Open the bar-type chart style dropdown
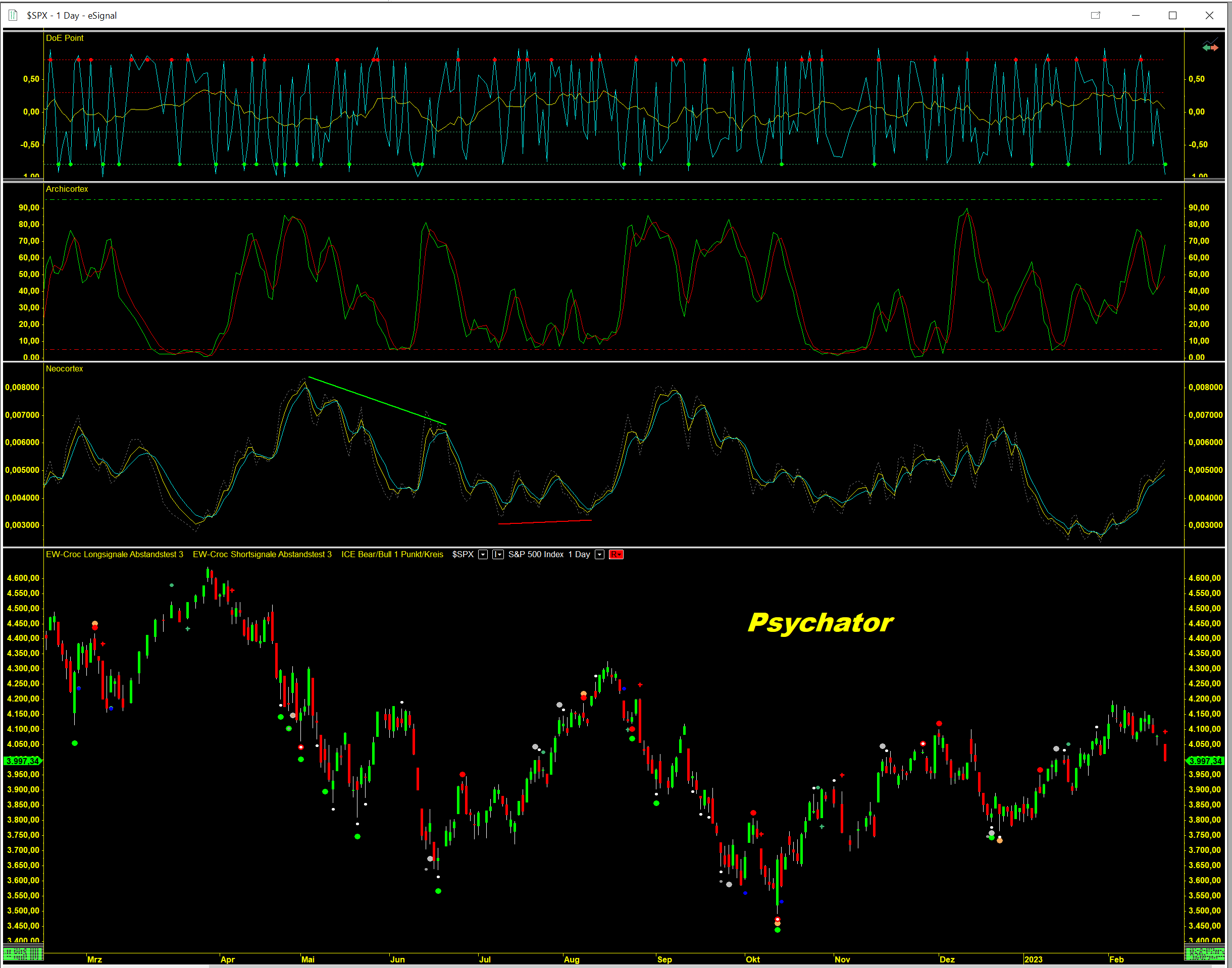 click(498, 554)
